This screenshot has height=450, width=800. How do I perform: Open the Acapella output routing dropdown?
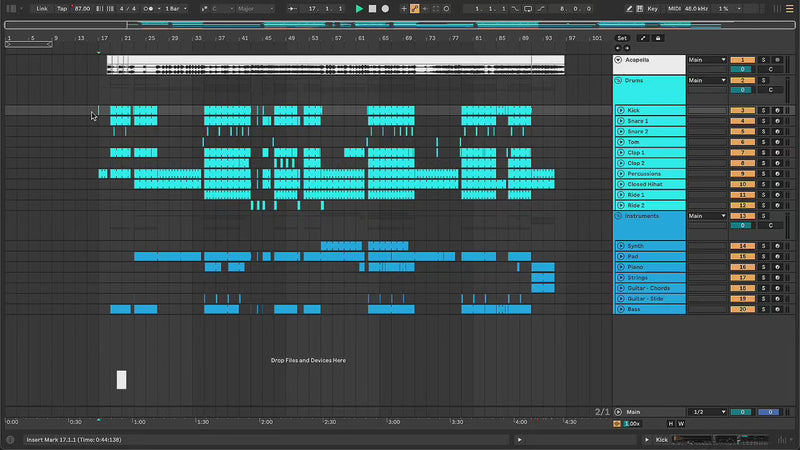(x=705, y=60)
